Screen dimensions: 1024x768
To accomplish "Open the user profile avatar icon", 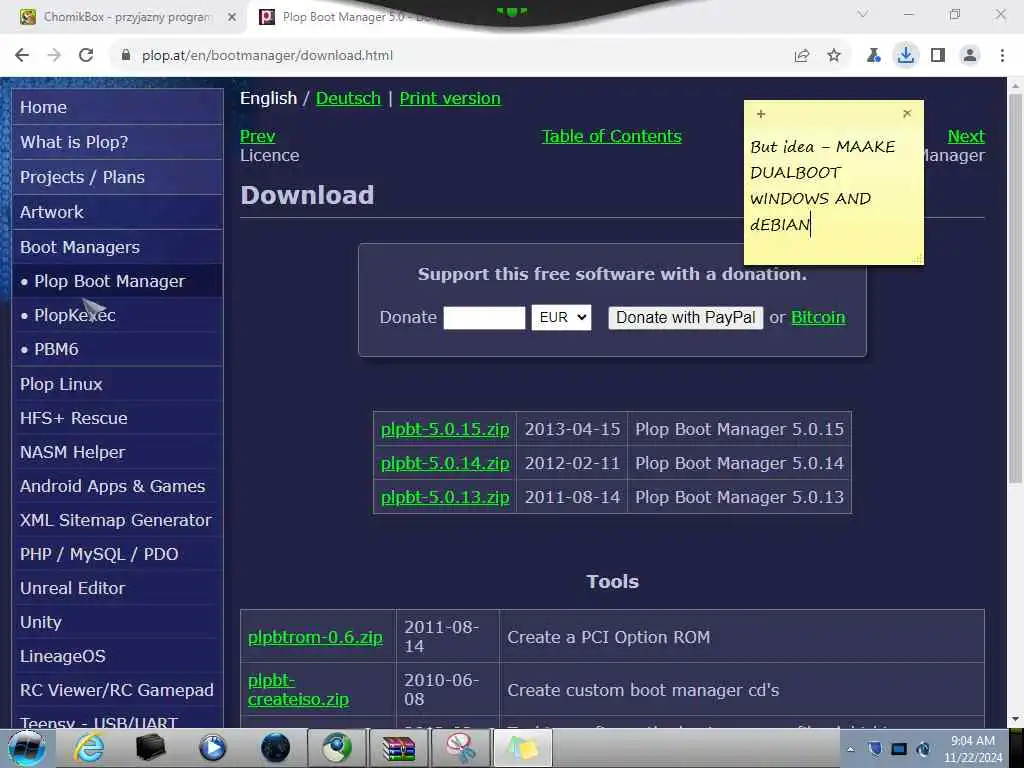I will (x=970, y=56).
